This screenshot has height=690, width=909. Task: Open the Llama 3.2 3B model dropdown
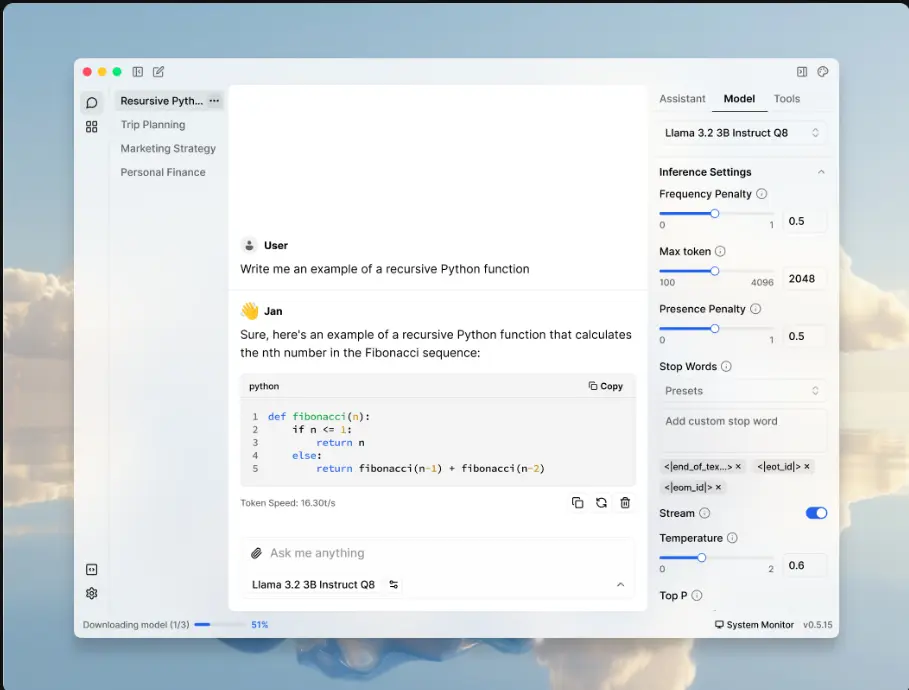click(742, 133)
